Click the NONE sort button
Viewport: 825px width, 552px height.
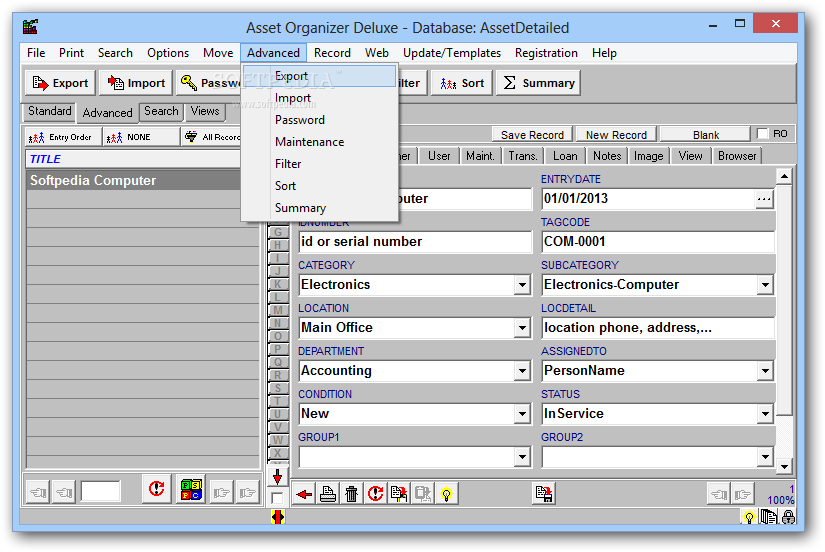pyautogui.click(x=141, y=137)
